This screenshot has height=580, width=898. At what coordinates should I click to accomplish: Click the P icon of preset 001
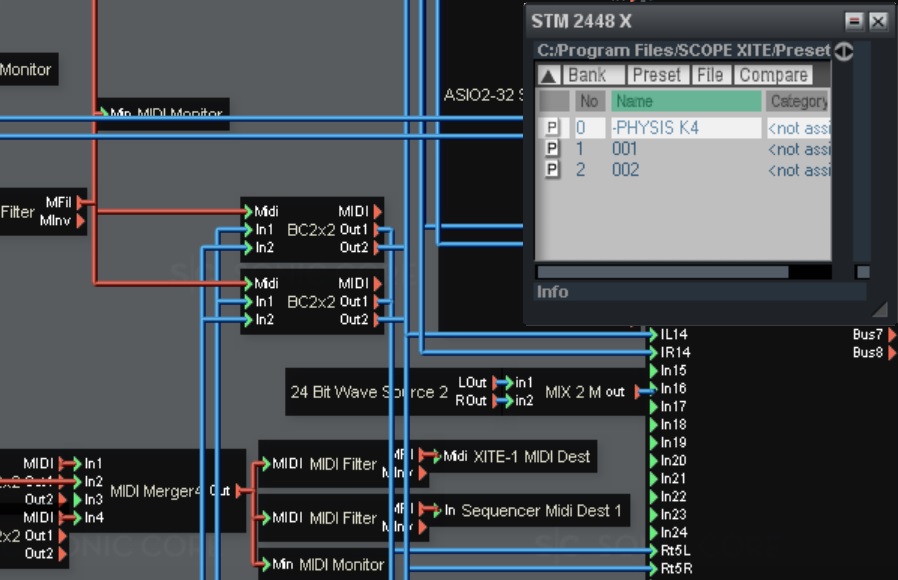pos(552,148)
